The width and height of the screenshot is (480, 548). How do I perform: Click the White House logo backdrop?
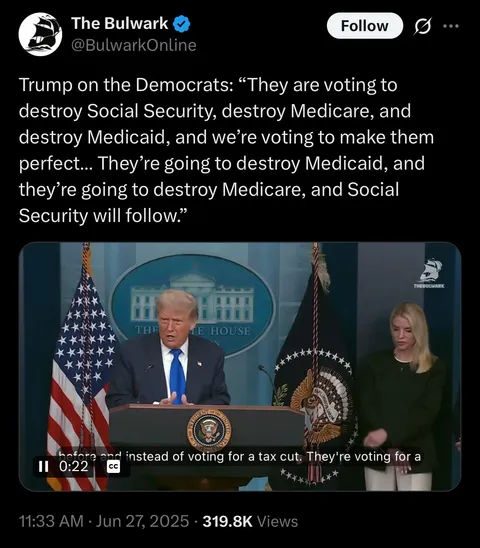click(x=193, y=306)
